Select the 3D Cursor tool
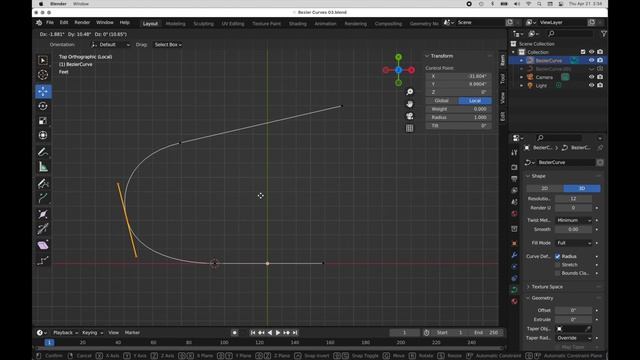This screenshot has height=360, width=640. click(43, 75)
